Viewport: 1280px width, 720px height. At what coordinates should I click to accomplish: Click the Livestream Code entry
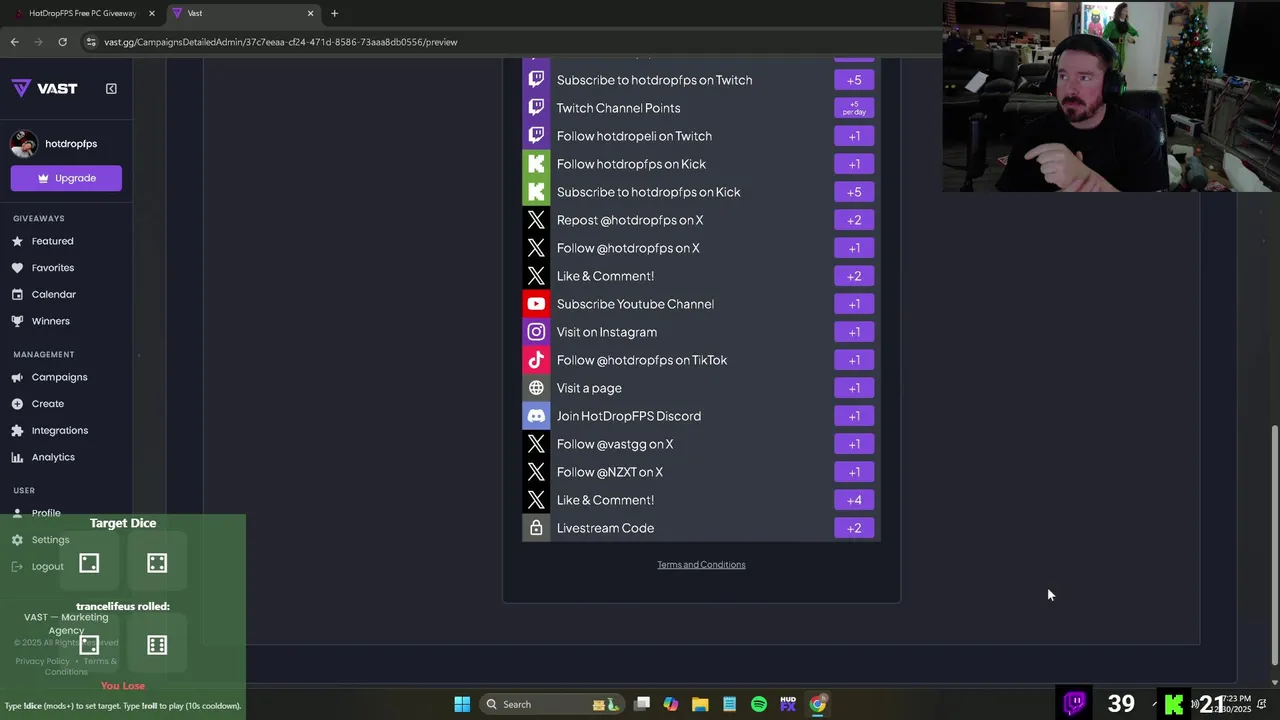(x=701, y=528)
